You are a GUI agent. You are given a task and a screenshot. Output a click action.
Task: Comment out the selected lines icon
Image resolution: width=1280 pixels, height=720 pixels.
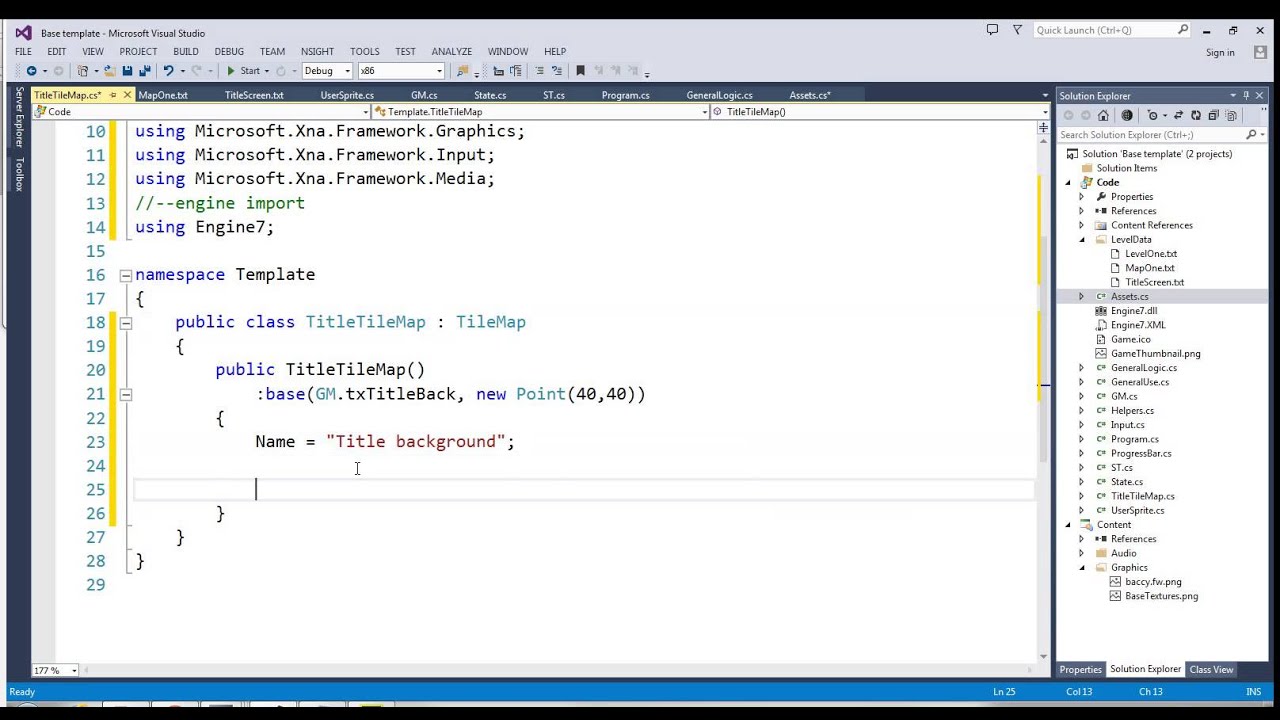(539, 71)
